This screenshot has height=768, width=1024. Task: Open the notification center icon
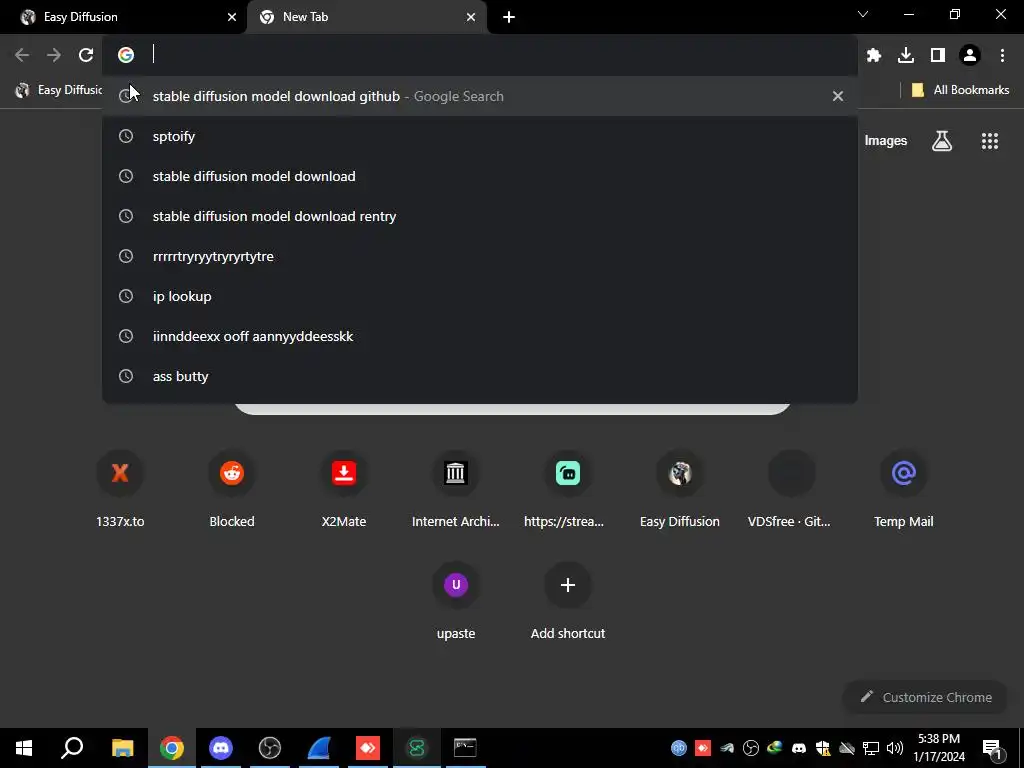(x=993, y=748)
